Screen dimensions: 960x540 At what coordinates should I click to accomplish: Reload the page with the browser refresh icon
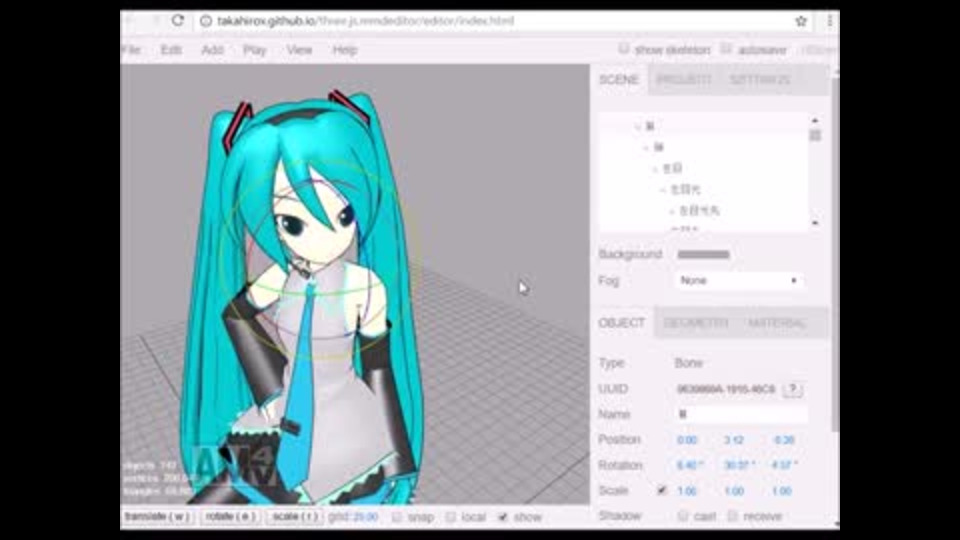[178, 21]
